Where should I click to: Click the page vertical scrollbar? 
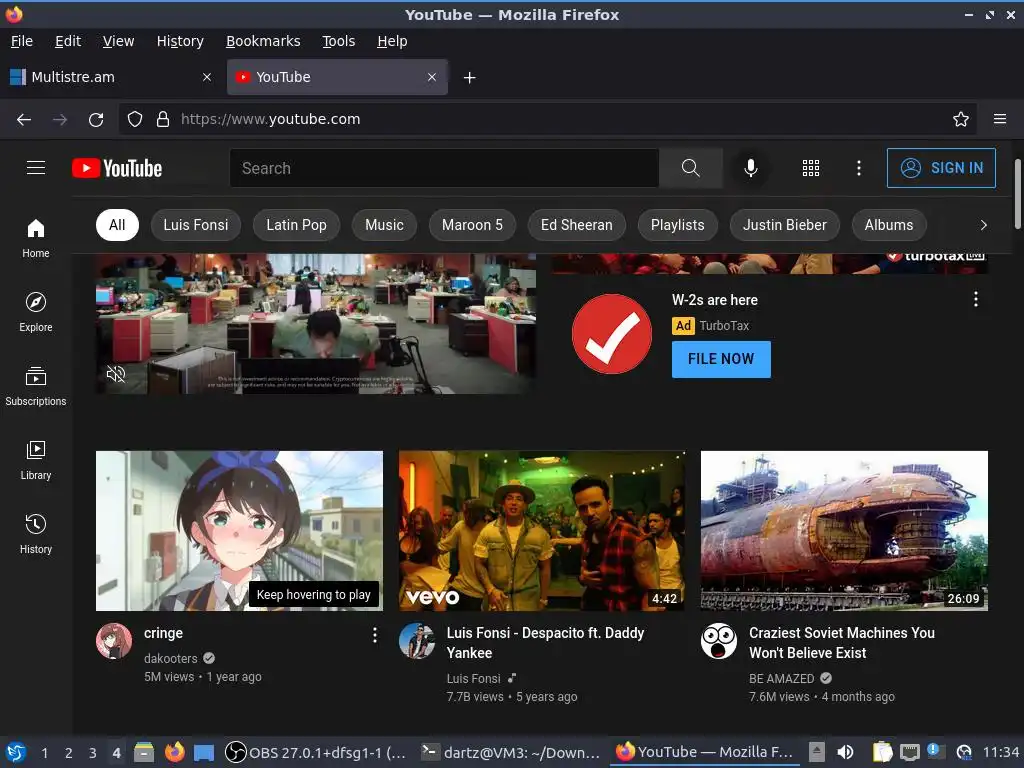coord(1017,195)
